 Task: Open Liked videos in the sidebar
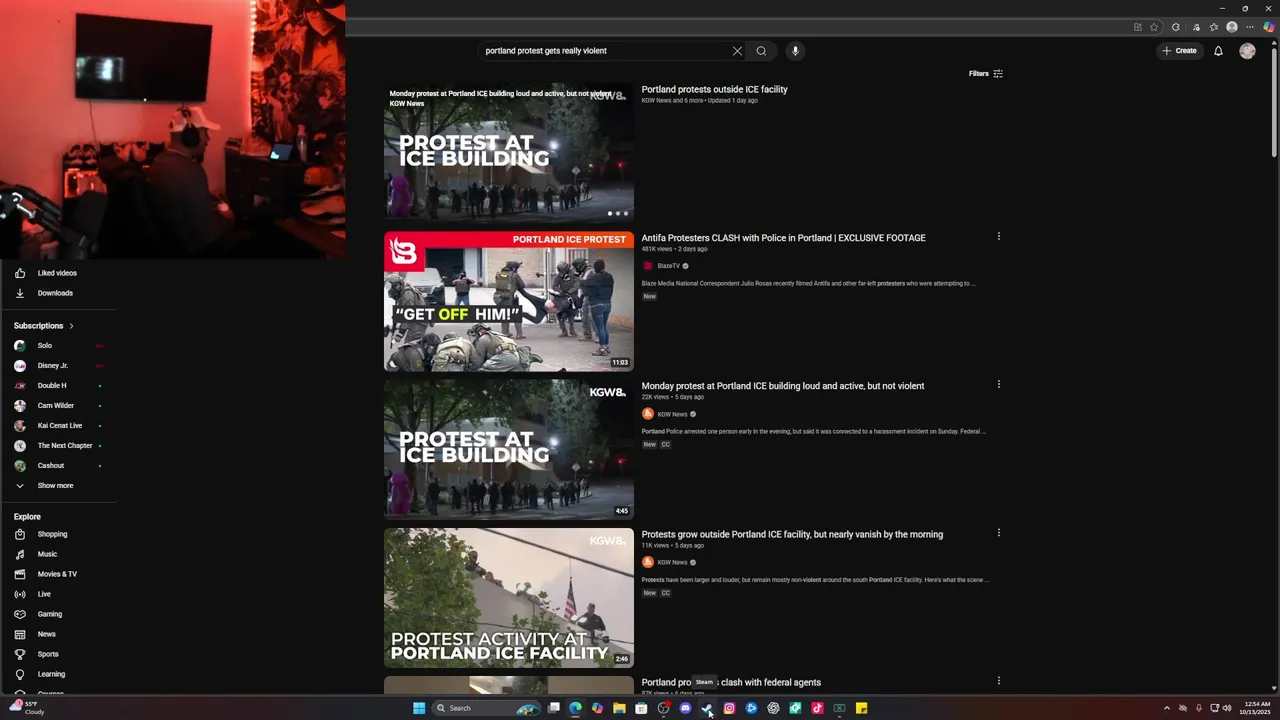coord(57,273)
